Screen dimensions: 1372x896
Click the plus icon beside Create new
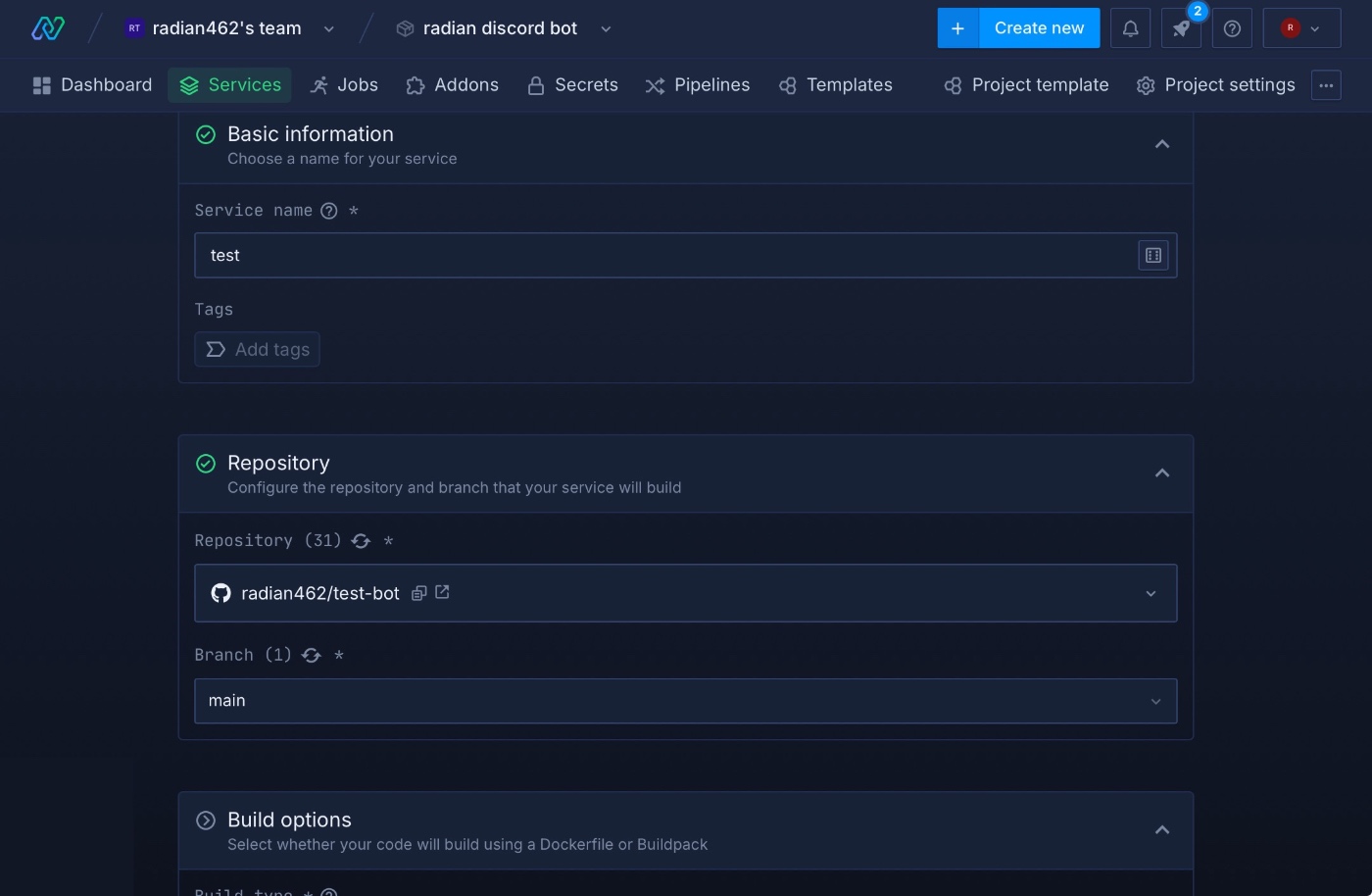click(957, 28)
